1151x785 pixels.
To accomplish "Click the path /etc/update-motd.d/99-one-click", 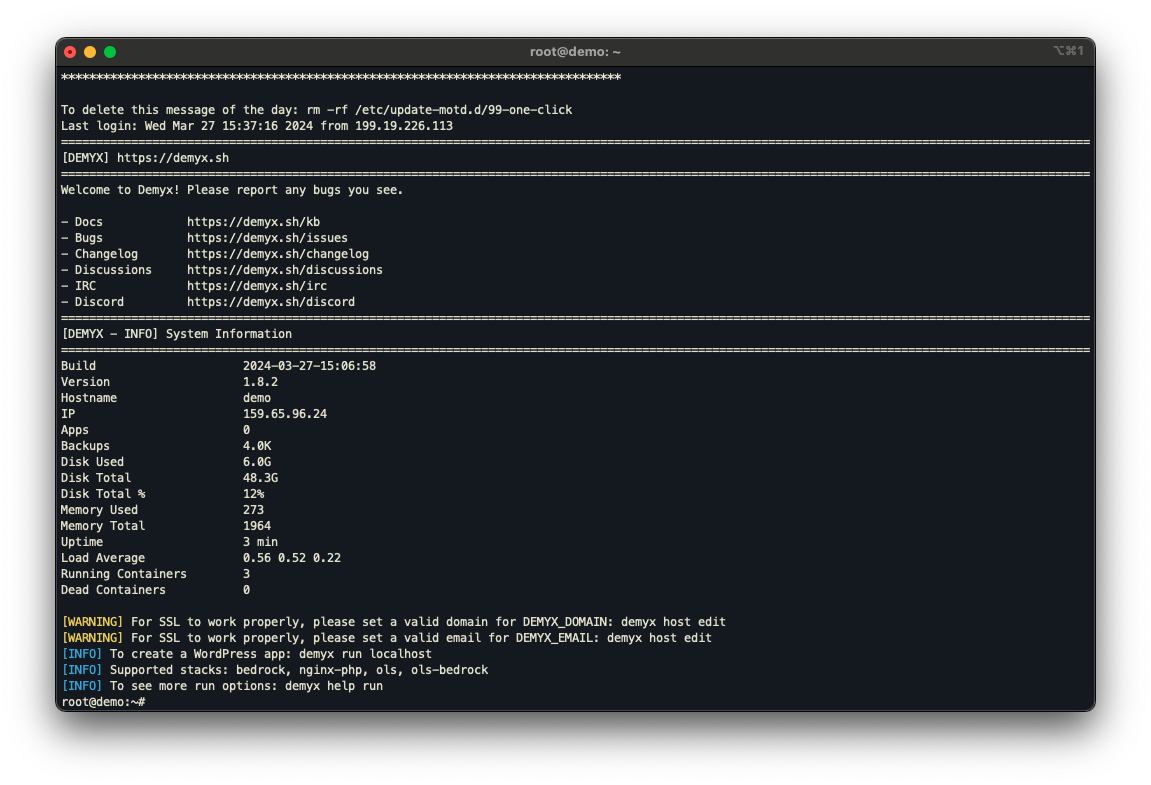I will (x=463, y=110).
